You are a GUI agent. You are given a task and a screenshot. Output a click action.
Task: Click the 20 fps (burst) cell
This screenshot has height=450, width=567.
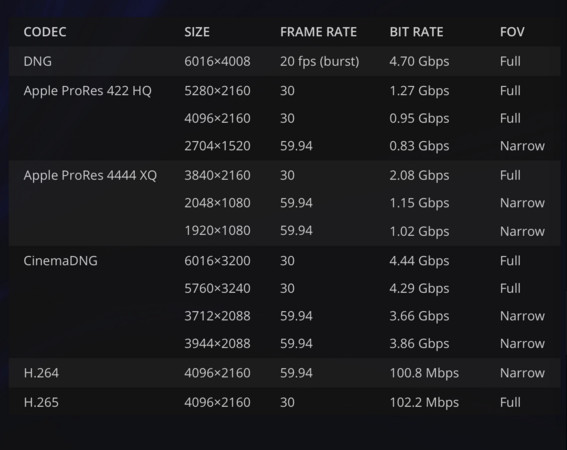320,61
